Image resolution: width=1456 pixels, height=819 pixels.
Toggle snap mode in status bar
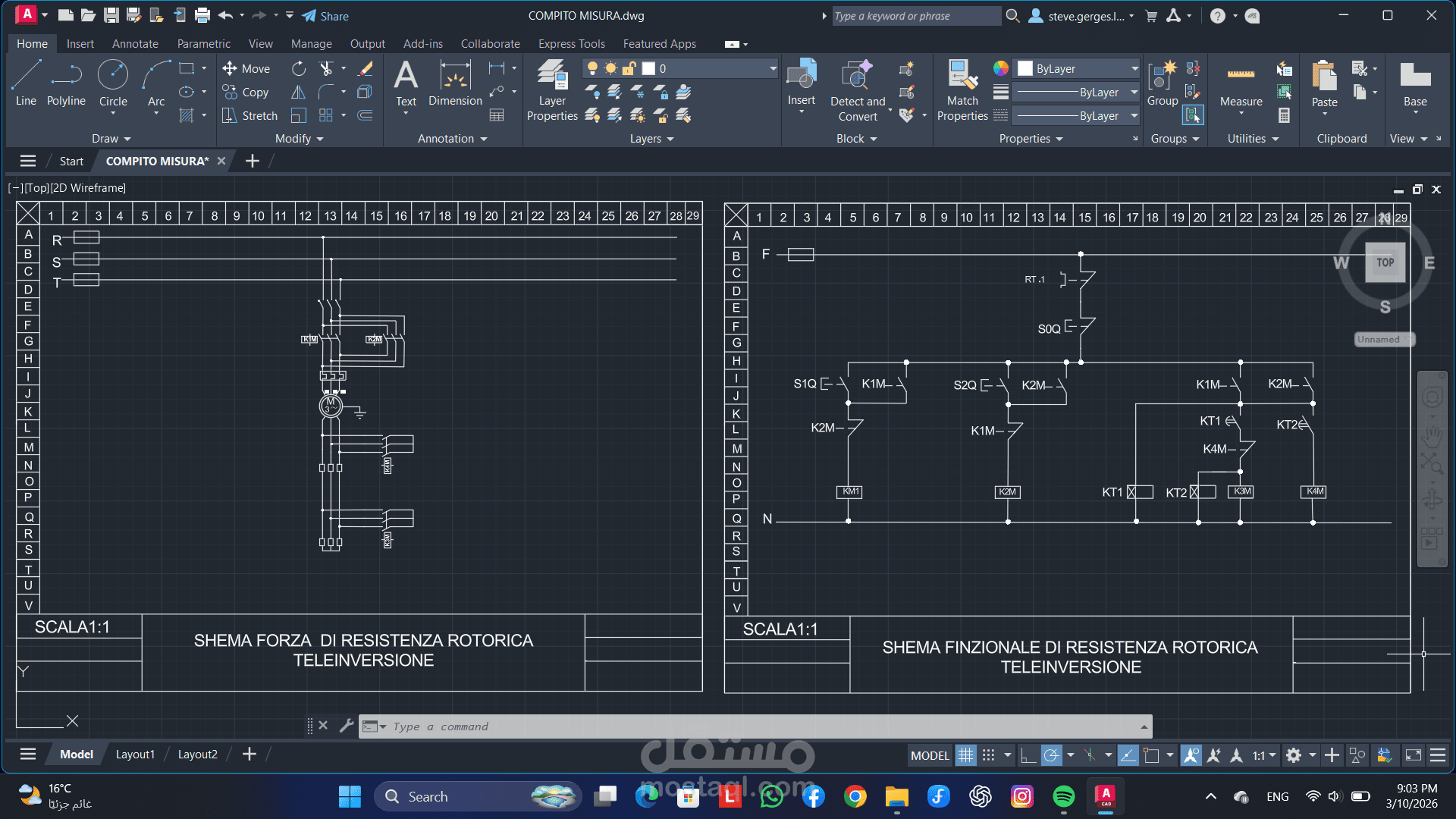click(x=988, y=755)
